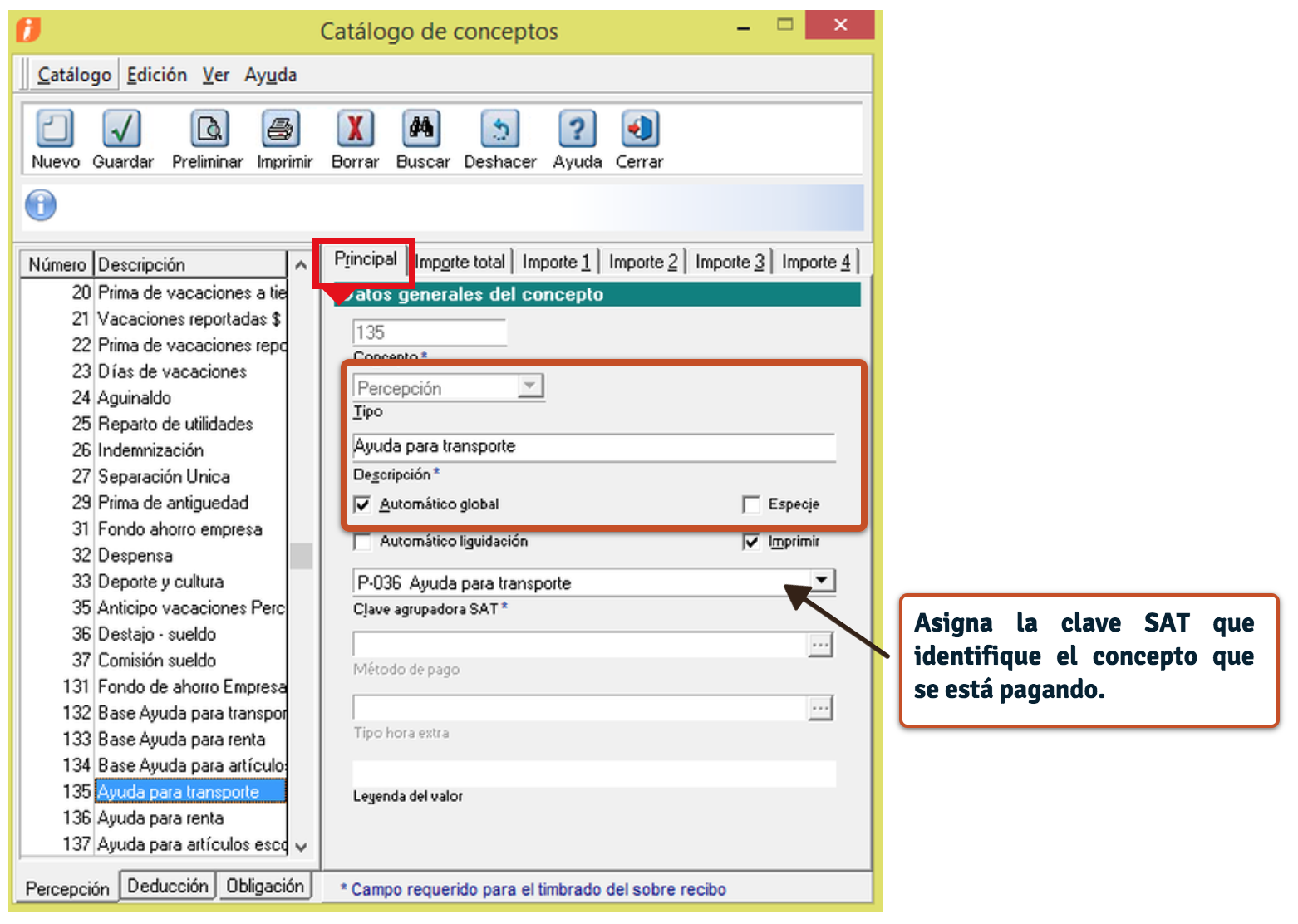Screen dimensions: 1298x924
Task: Open the Importe 3 tab
Action: tap(729, 262)
